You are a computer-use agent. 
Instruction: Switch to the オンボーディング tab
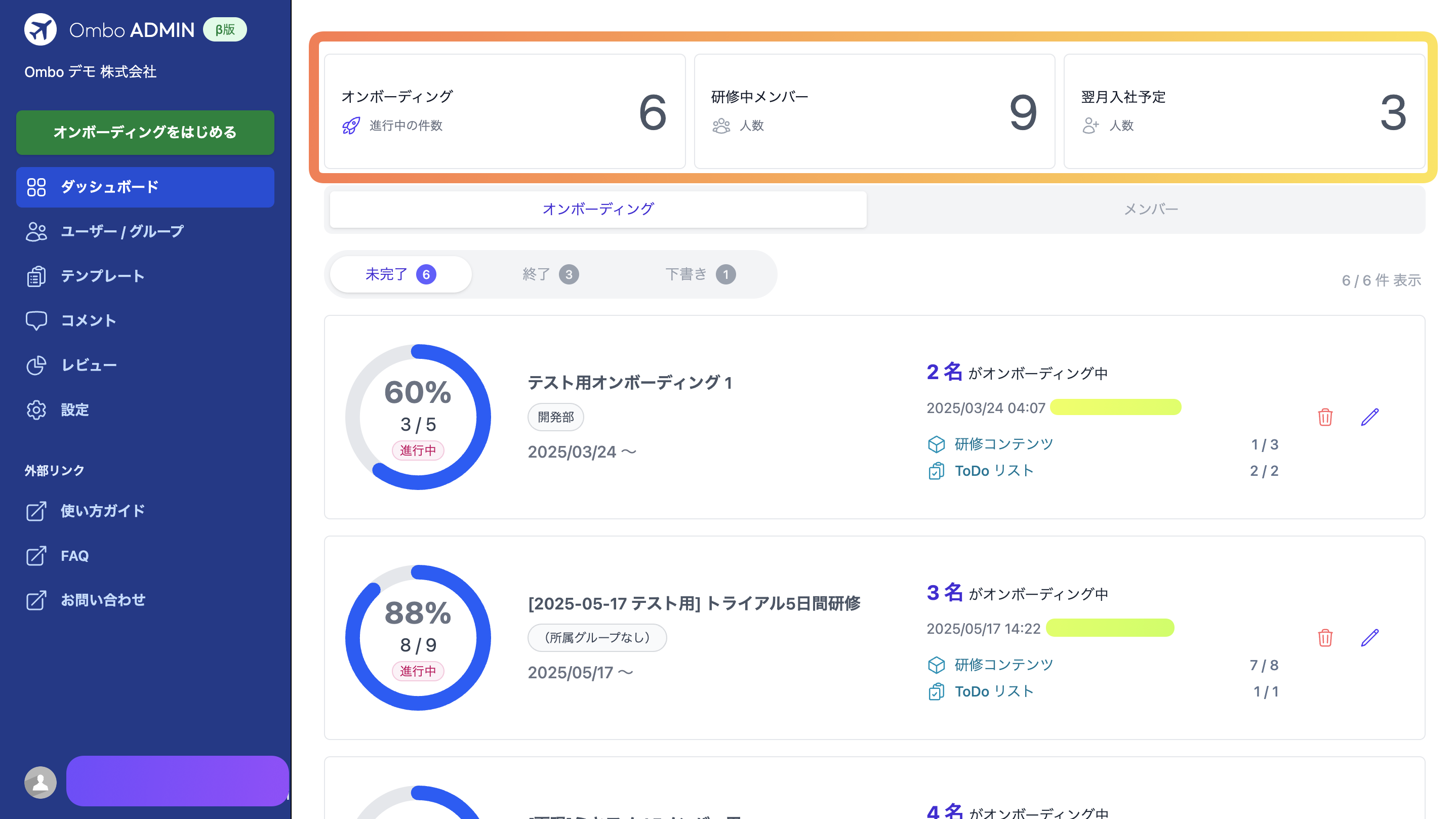coord(598,210)
